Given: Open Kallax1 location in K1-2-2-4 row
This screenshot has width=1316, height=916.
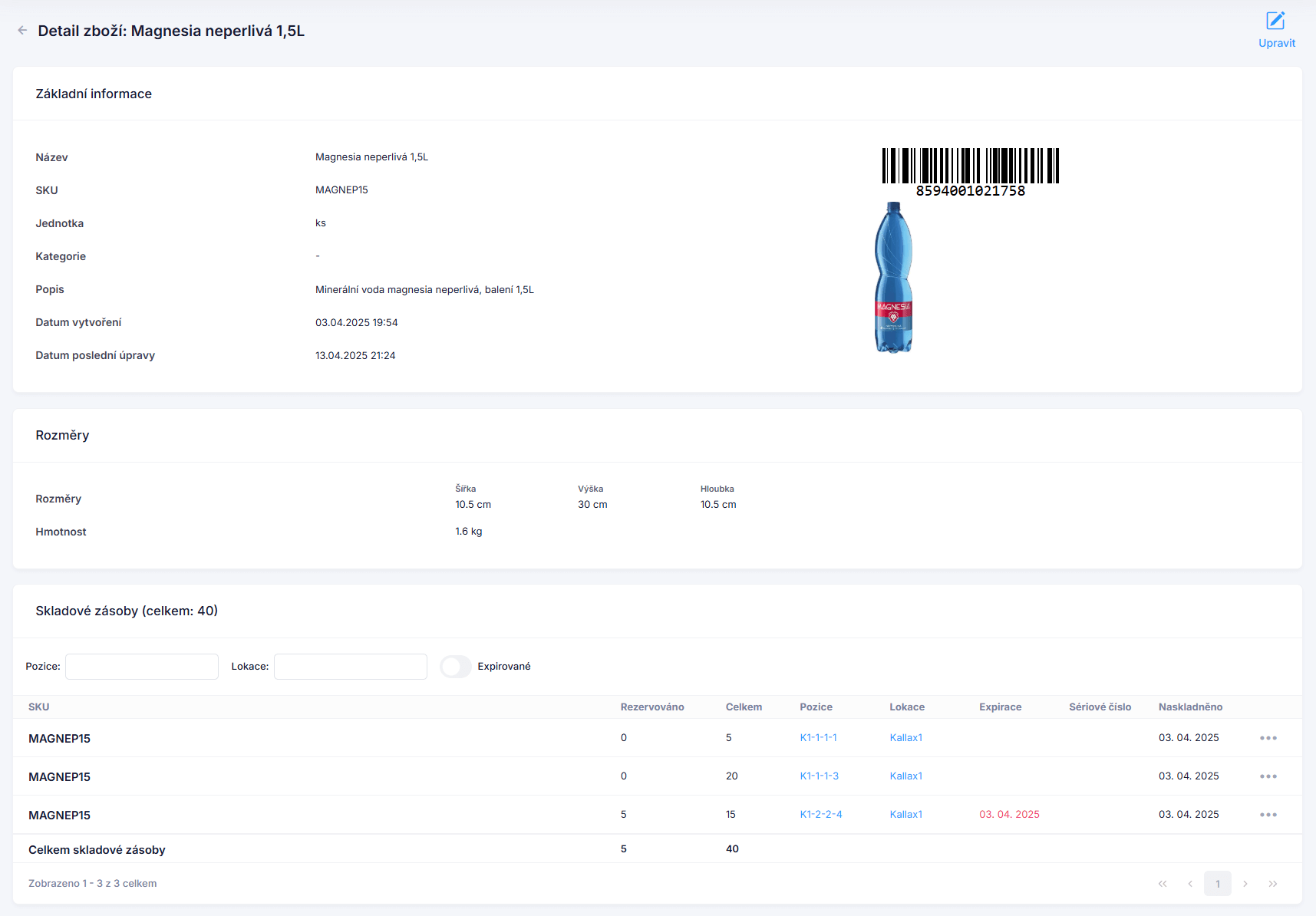Looking at the screenshot, I should pyautogui.click(x=906, y=815).
